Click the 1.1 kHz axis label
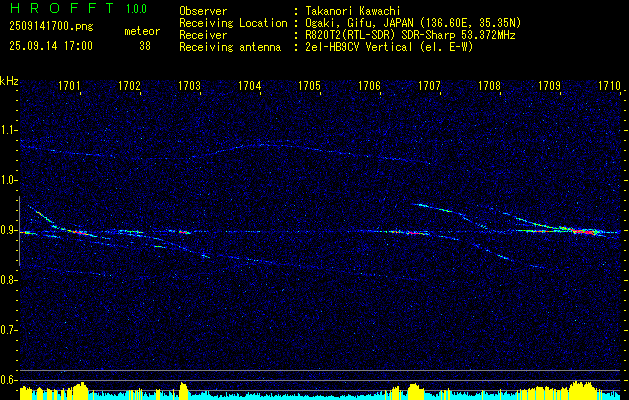629x400 pixels. pos(8,130)
